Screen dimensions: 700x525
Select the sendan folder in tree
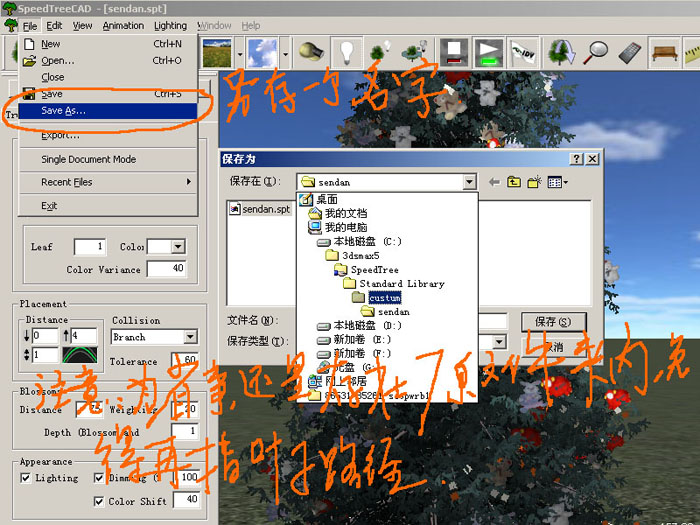[385, 312]
